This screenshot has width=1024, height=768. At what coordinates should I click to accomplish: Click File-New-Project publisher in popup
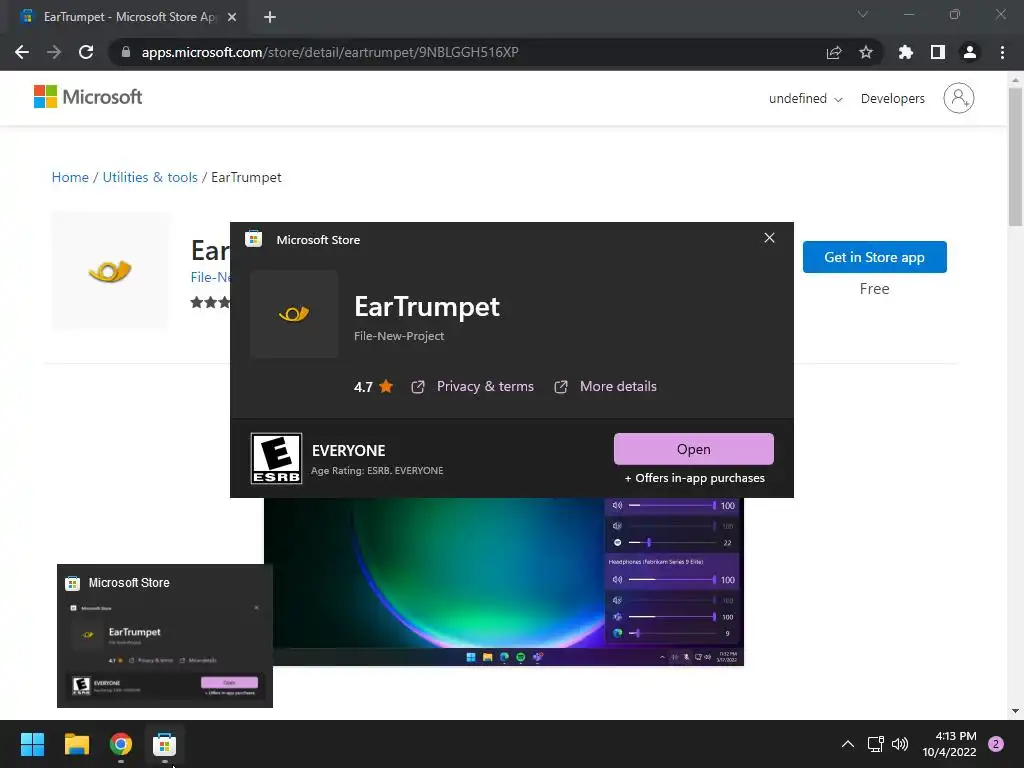coord(399,336)
